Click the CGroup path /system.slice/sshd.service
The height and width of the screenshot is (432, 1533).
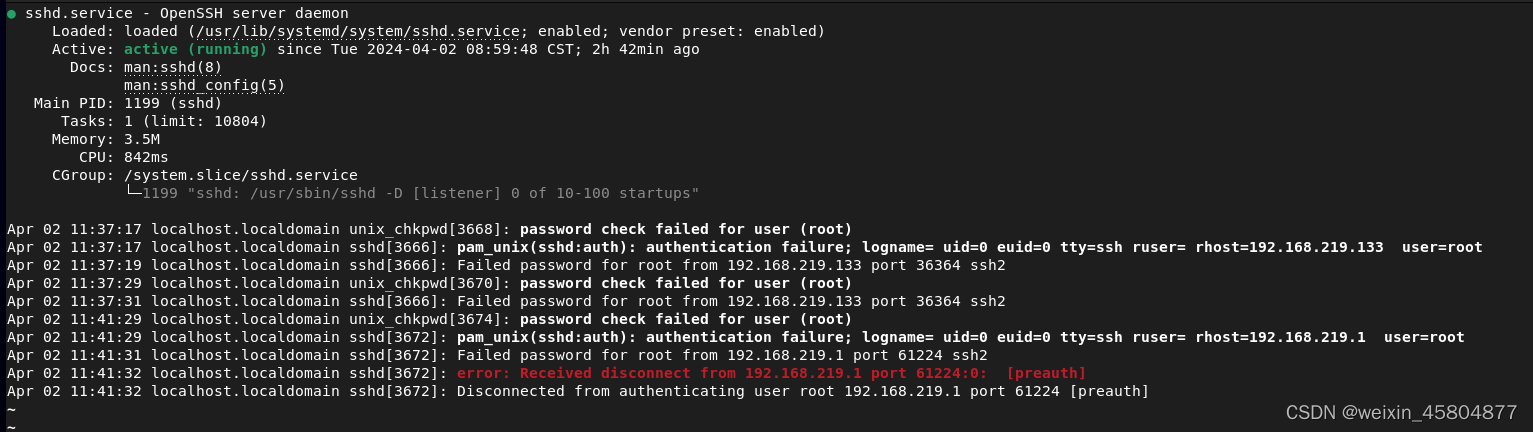[241, 175]
